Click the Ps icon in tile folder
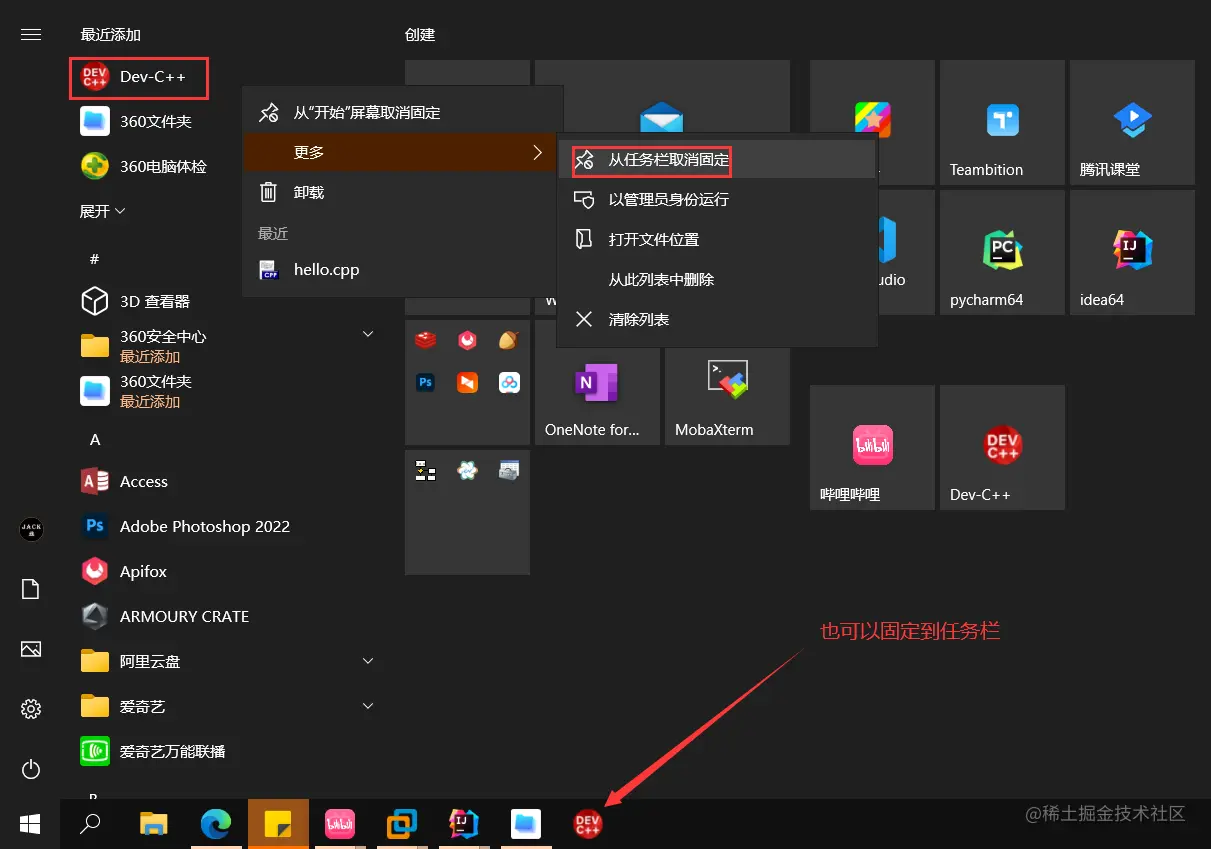1211x849 pixels. pyautogui.click(x=426, y=382)
